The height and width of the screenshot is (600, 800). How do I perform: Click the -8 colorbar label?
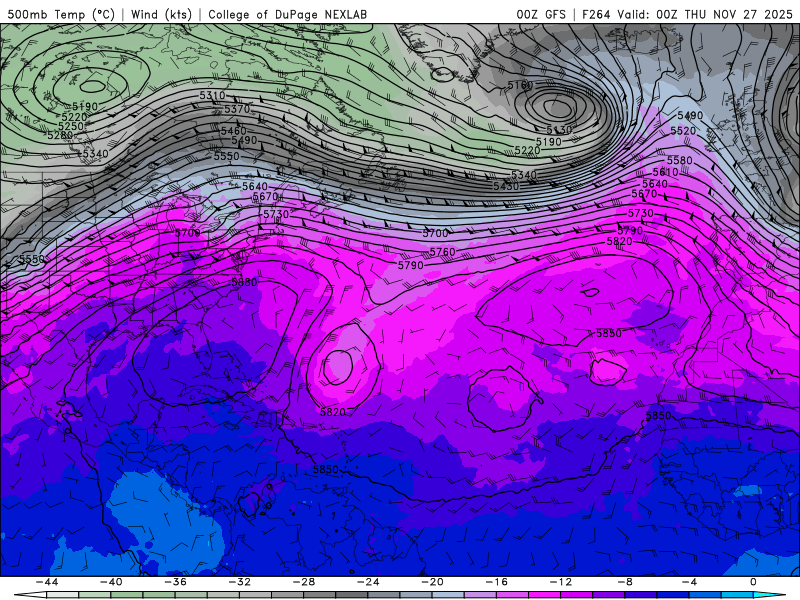[x=626, y=582]
